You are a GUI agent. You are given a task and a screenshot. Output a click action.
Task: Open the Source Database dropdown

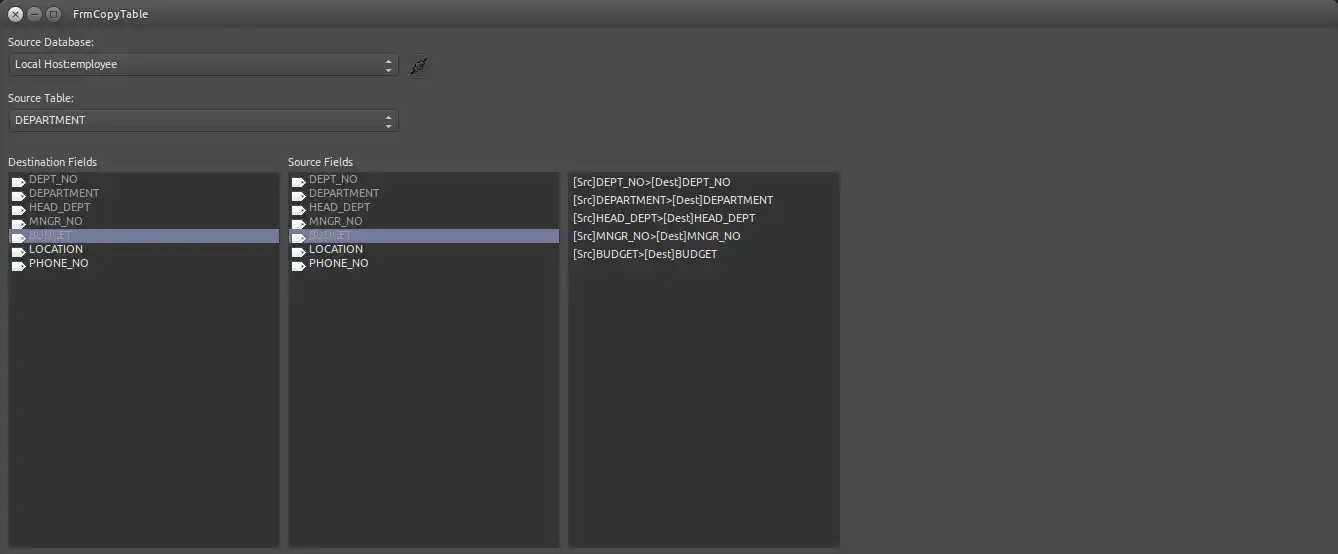click(x=203, y=65)
